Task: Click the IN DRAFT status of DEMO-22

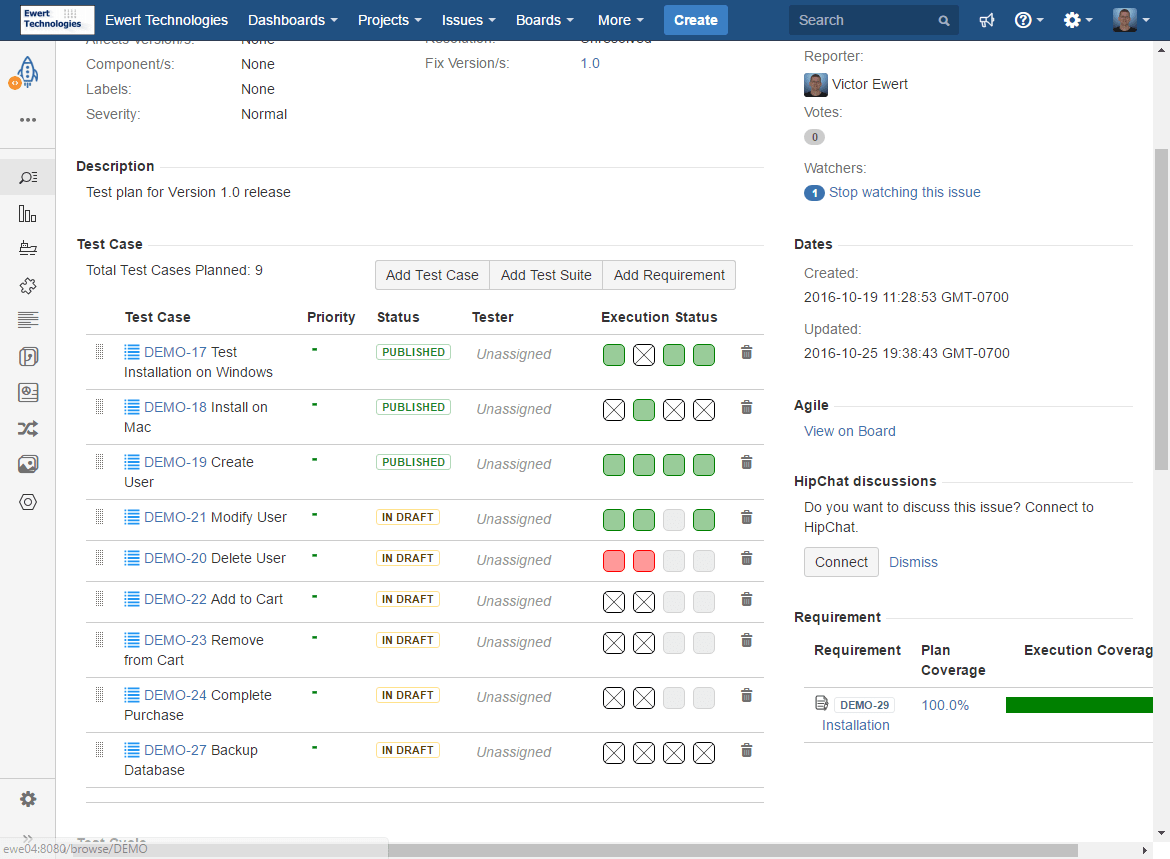Action: [x=407, y=599]
